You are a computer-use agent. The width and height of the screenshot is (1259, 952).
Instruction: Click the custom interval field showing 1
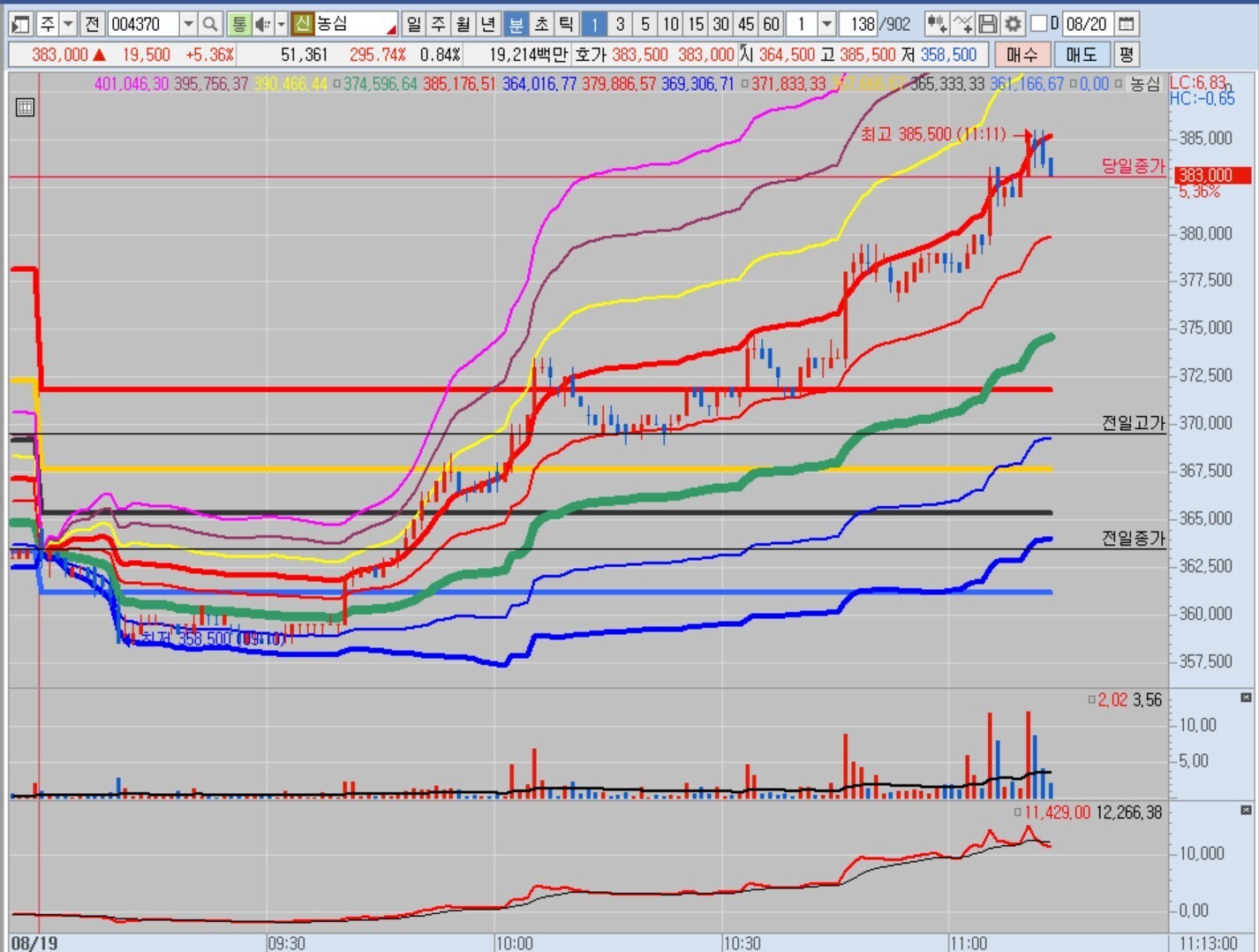point(802,24)
